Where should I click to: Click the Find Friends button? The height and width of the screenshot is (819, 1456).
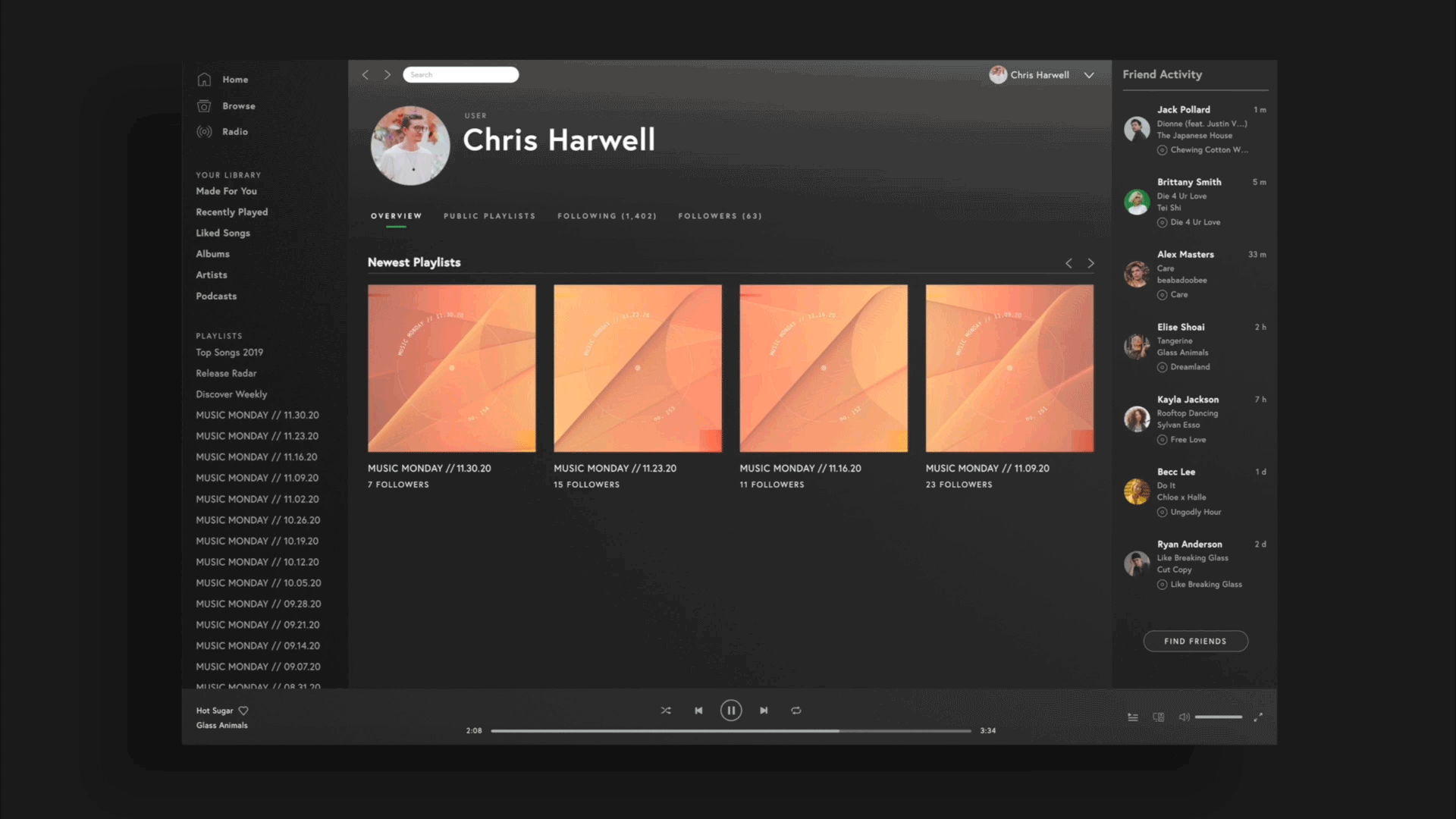(x=1195, y=642)
